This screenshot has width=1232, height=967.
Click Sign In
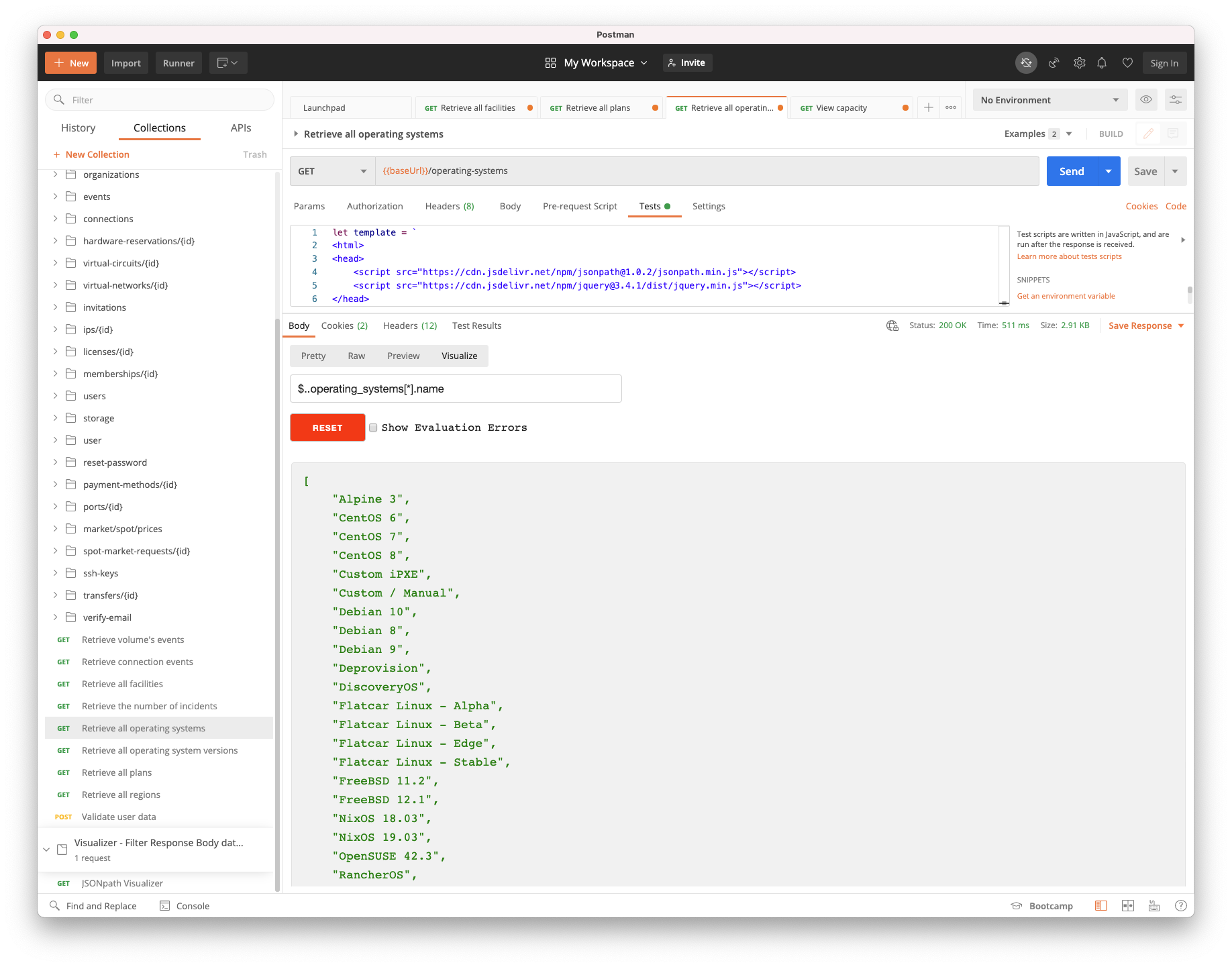(x=1164, y=63)
